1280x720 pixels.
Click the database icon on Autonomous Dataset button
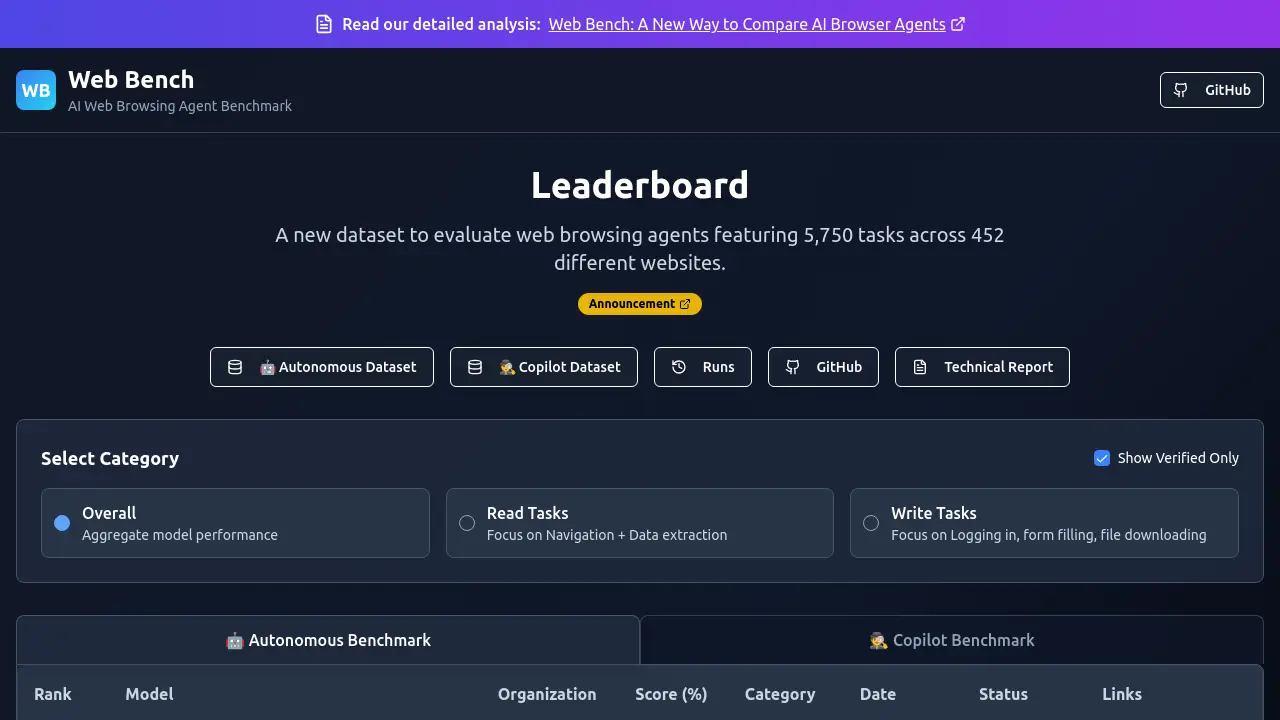(x=235, y=367)
